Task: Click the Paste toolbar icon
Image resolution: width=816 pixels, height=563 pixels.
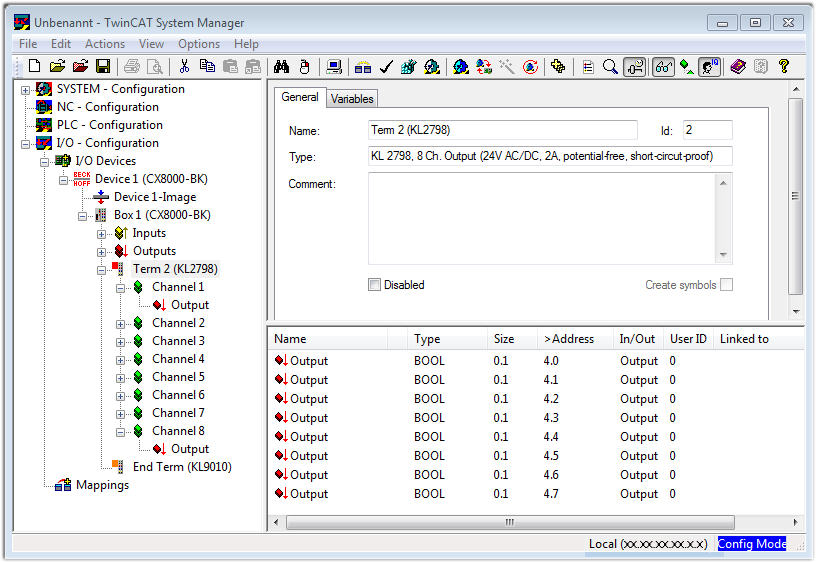Action: (x=230, y=67)
